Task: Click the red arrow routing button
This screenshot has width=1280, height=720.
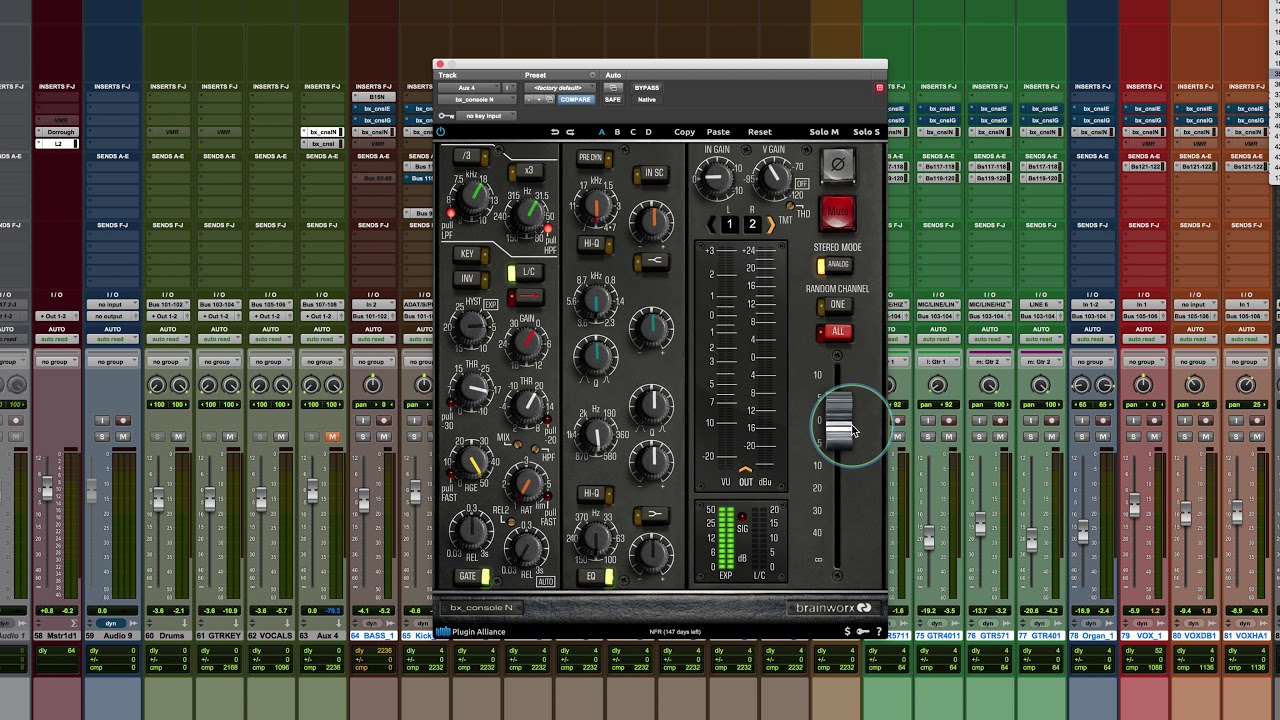Action: 527,297
